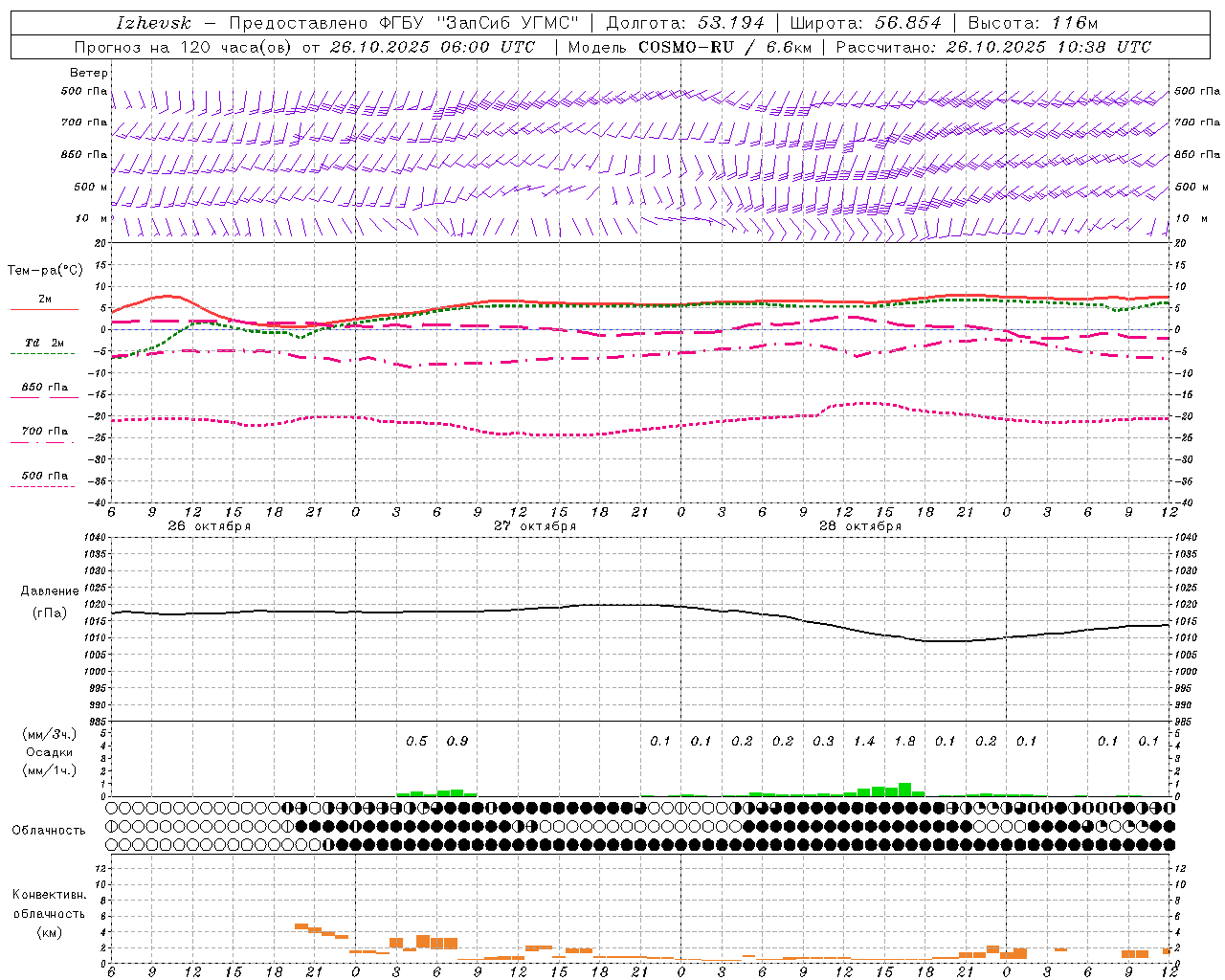Select the 28 октября date label
1225x980 pixels.
860,526
